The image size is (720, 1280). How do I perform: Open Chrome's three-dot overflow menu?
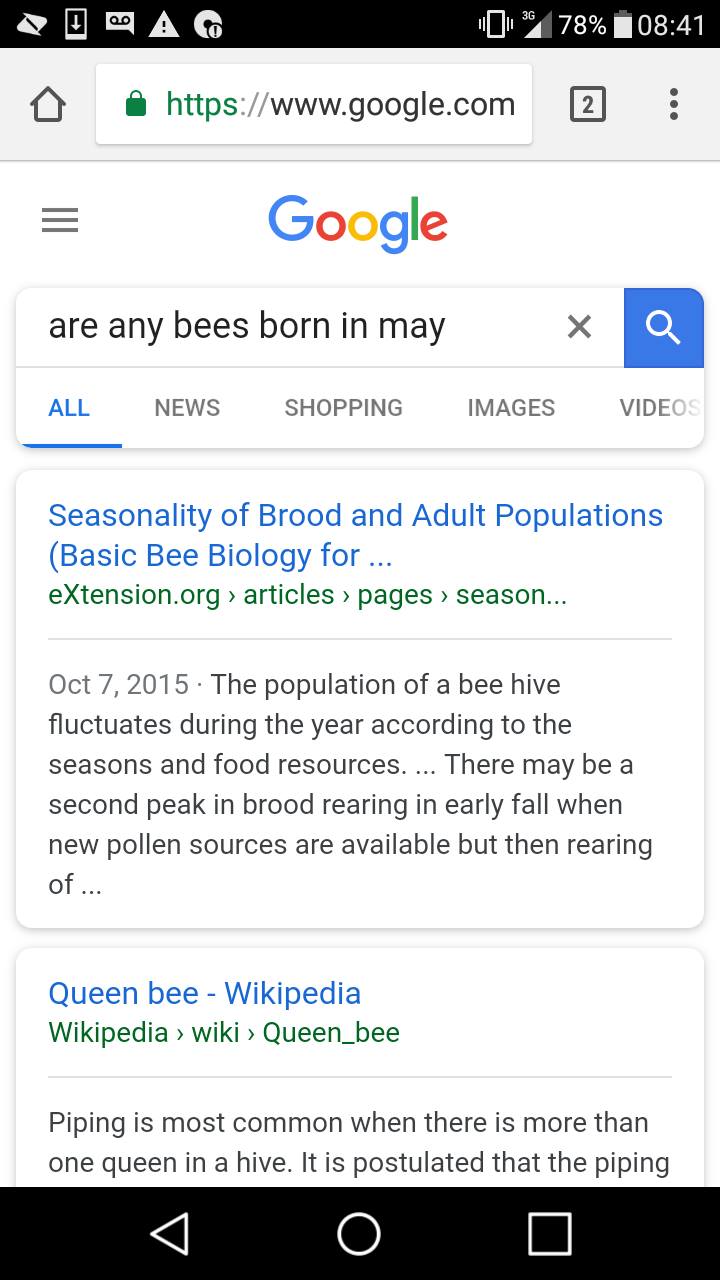coord(674,104)
